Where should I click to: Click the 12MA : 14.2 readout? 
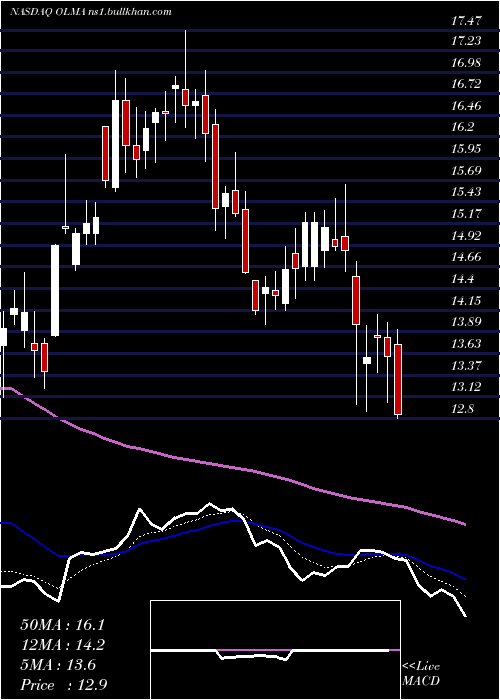click(64, 645)
